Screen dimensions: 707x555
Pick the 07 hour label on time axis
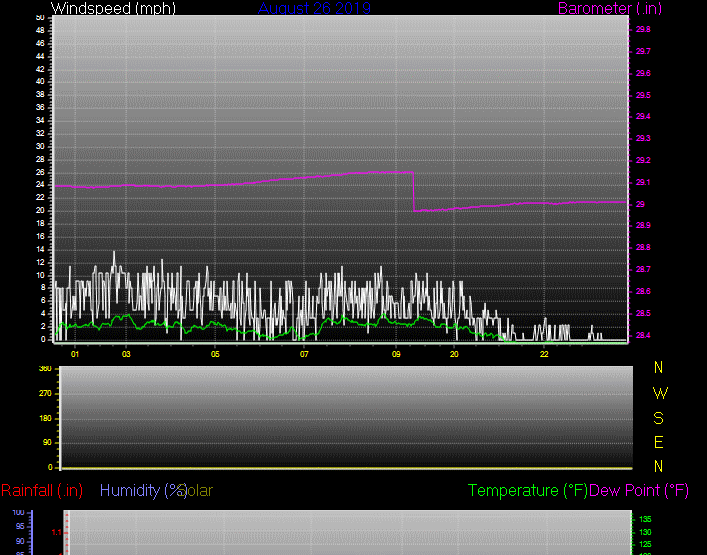(x=304, y=354)
